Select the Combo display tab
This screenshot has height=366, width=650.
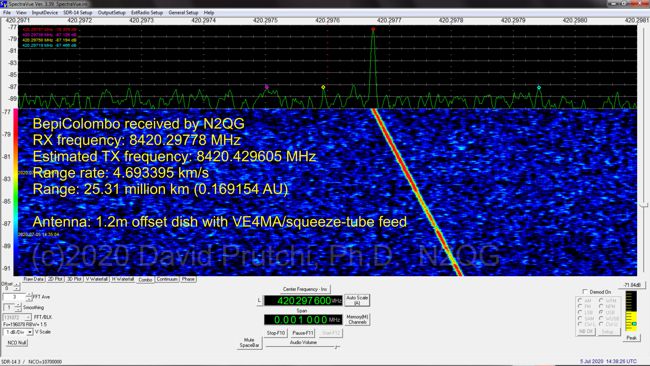(145, 280)
